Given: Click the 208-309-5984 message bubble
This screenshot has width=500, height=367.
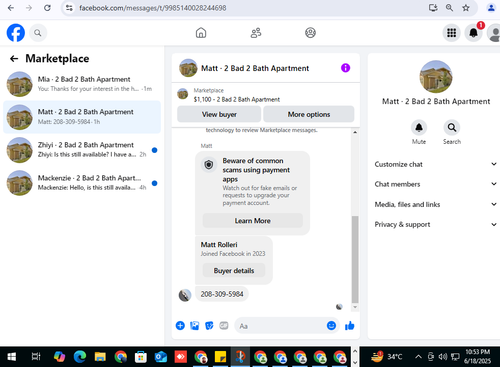Looking at the screenshot, I should coord(222,294).
